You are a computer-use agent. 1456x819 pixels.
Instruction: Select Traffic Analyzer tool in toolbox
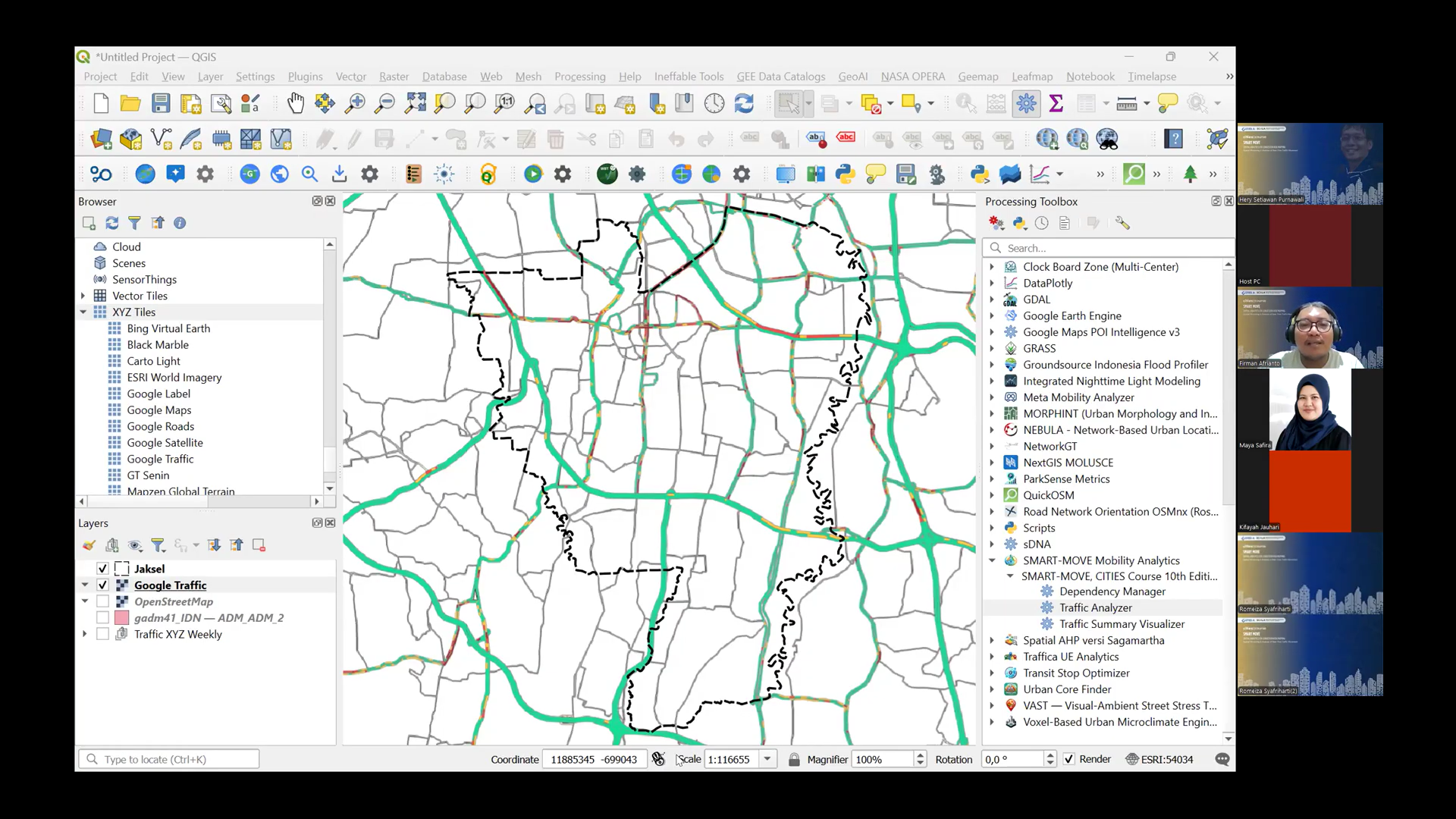click(x=1095, y=607)
